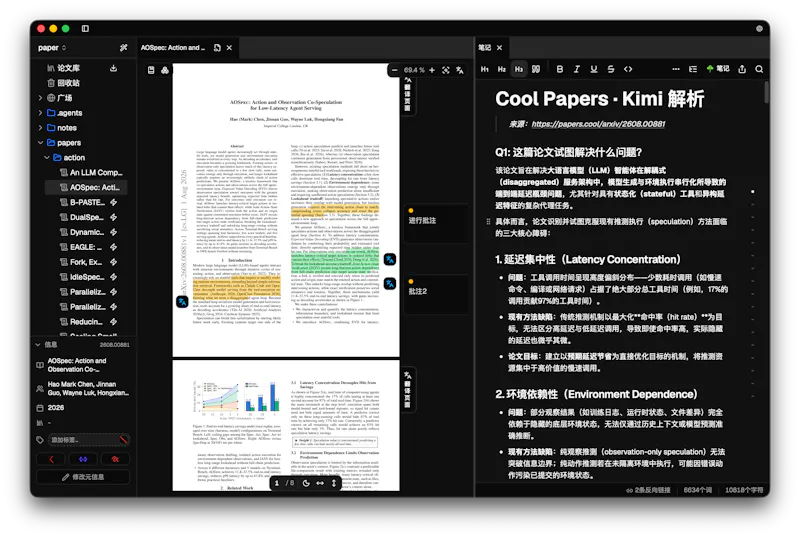Toggle strikethrough formatting

coord(611,69)
